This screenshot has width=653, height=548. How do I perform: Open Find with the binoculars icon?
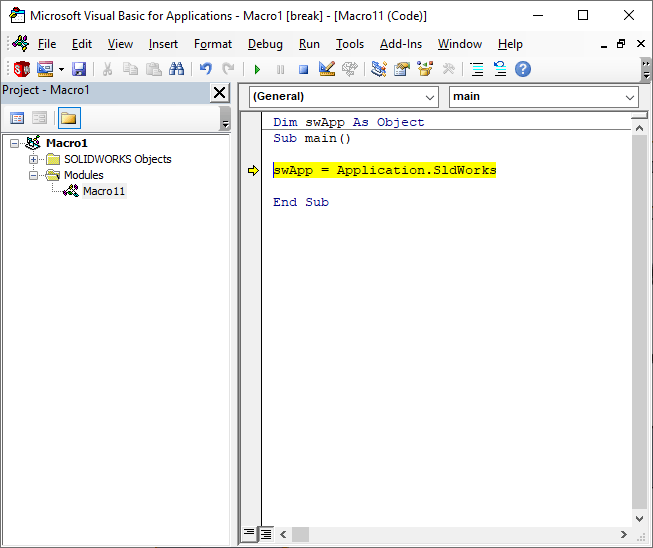pos(177,69)
